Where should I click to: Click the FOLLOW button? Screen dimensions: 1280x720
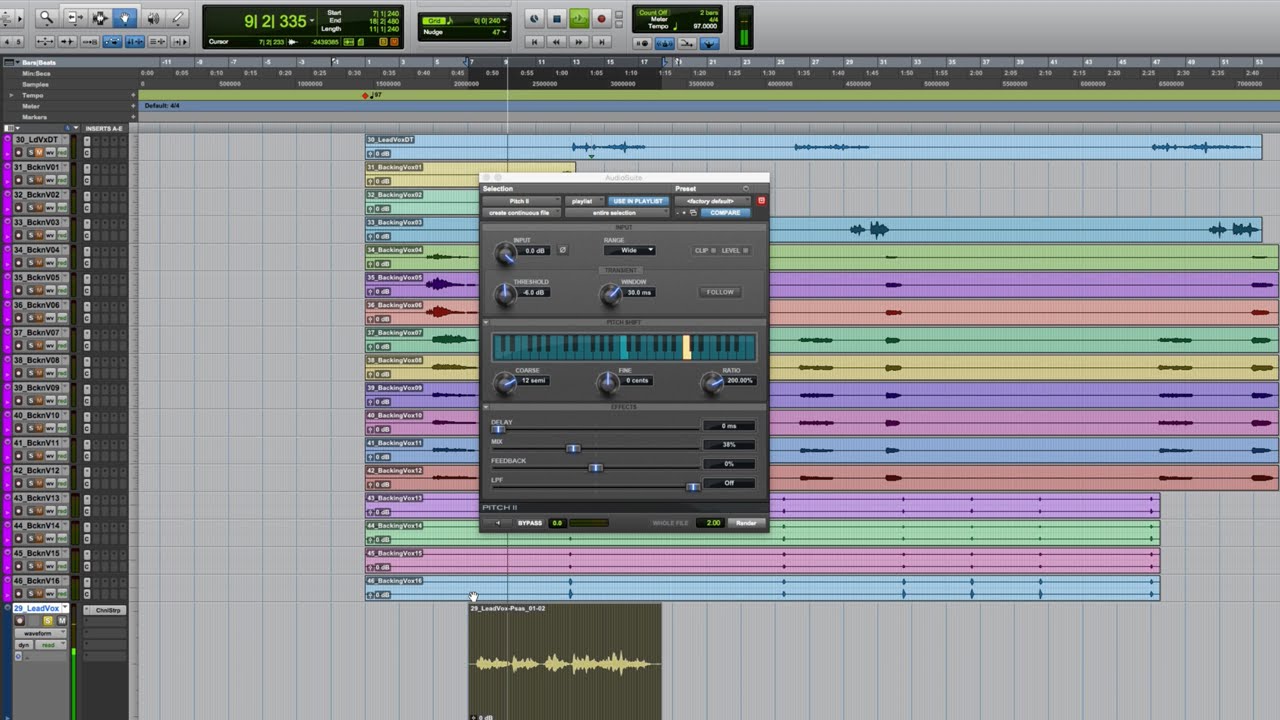(720, 292)
